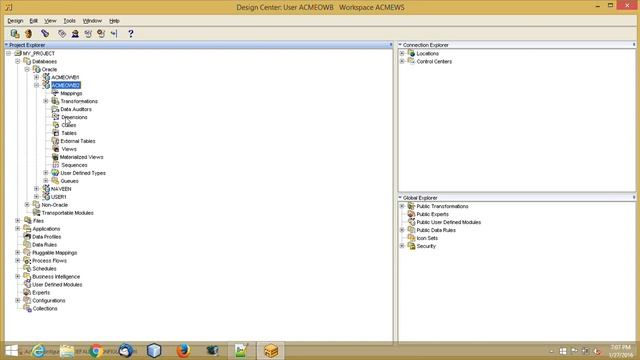Select the Materialized Views item
The image size is (640, 360).
click(81, 157)
